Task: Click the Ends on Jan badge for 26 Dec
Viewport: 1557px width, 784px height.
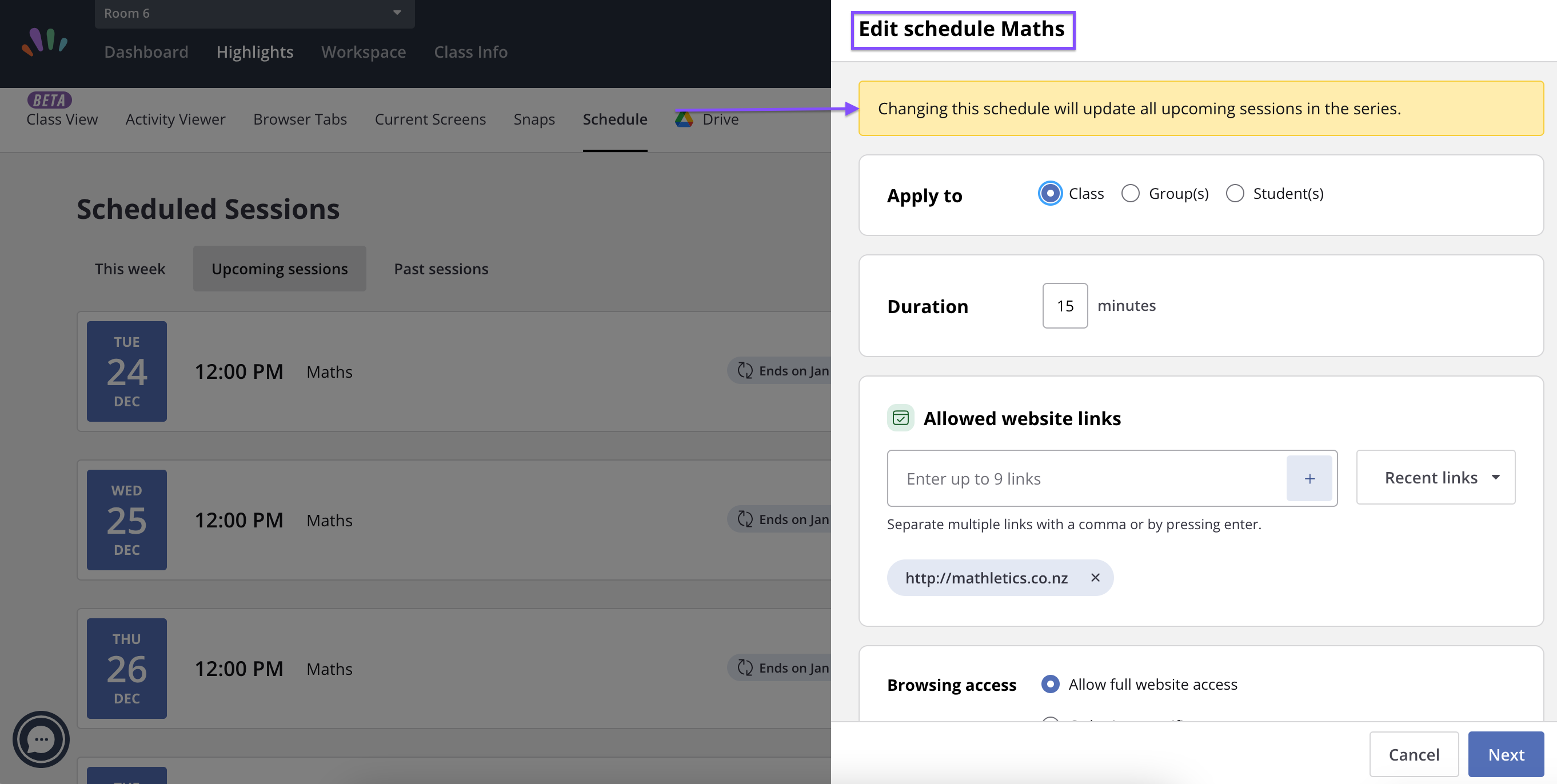Action: [780, 668]
